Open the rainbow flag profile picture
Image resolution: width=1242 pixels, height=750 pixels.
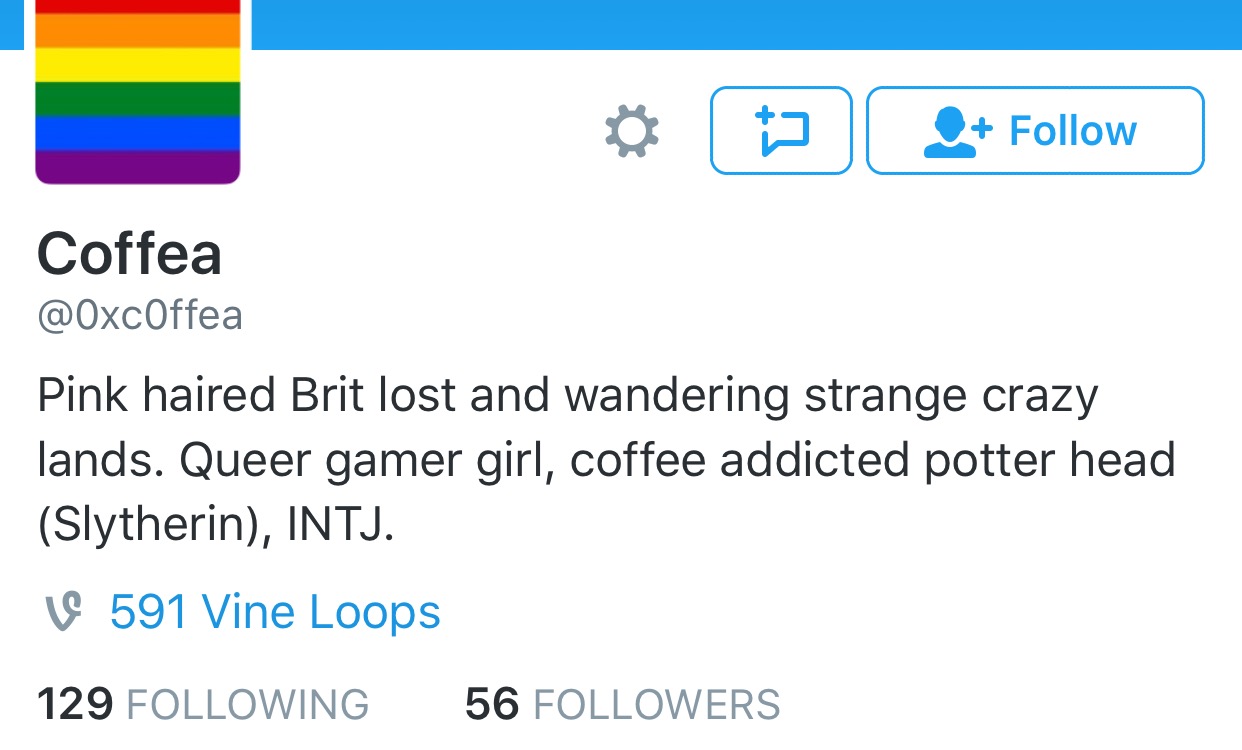click(138, 92)
